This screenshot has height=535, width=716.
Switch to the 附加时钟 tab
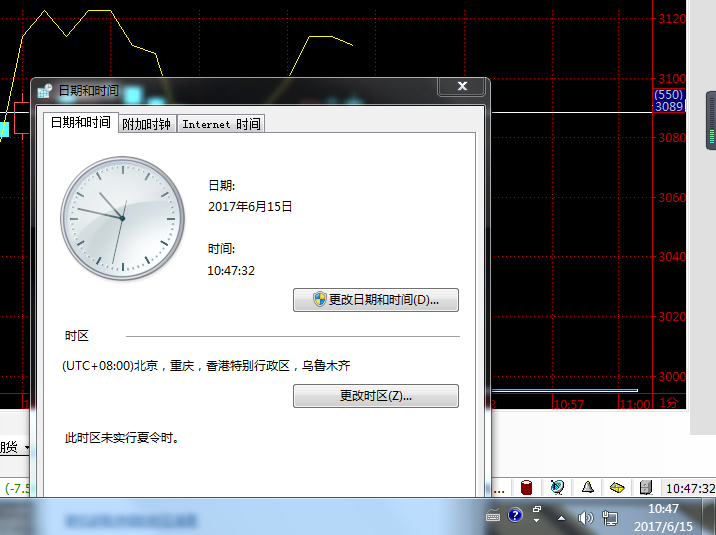[147, 124]
